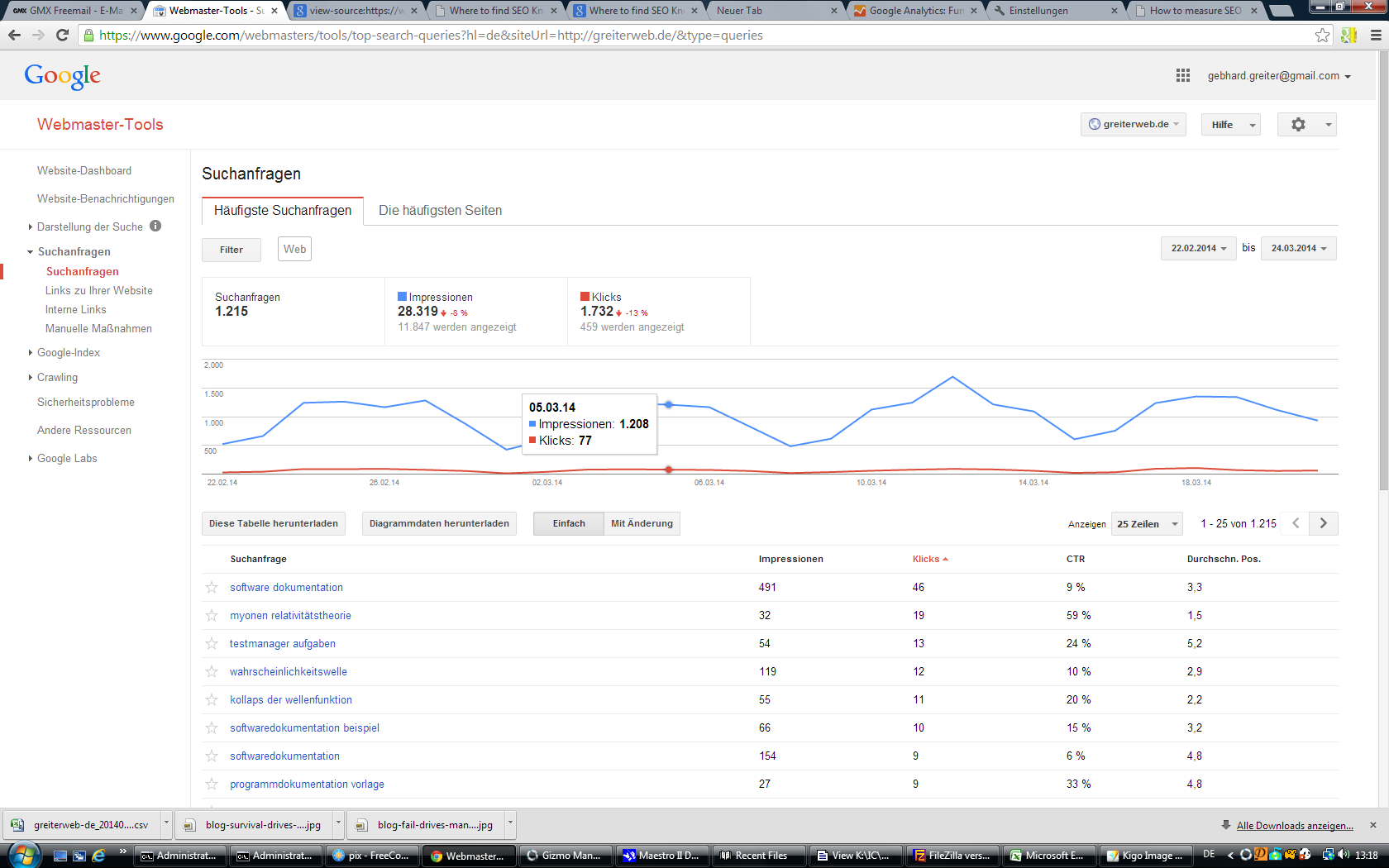The height and width of the screenshot is (868, 1389).
Task: Click the blue Impressionen legend swatch
Action: pos(402,297)
